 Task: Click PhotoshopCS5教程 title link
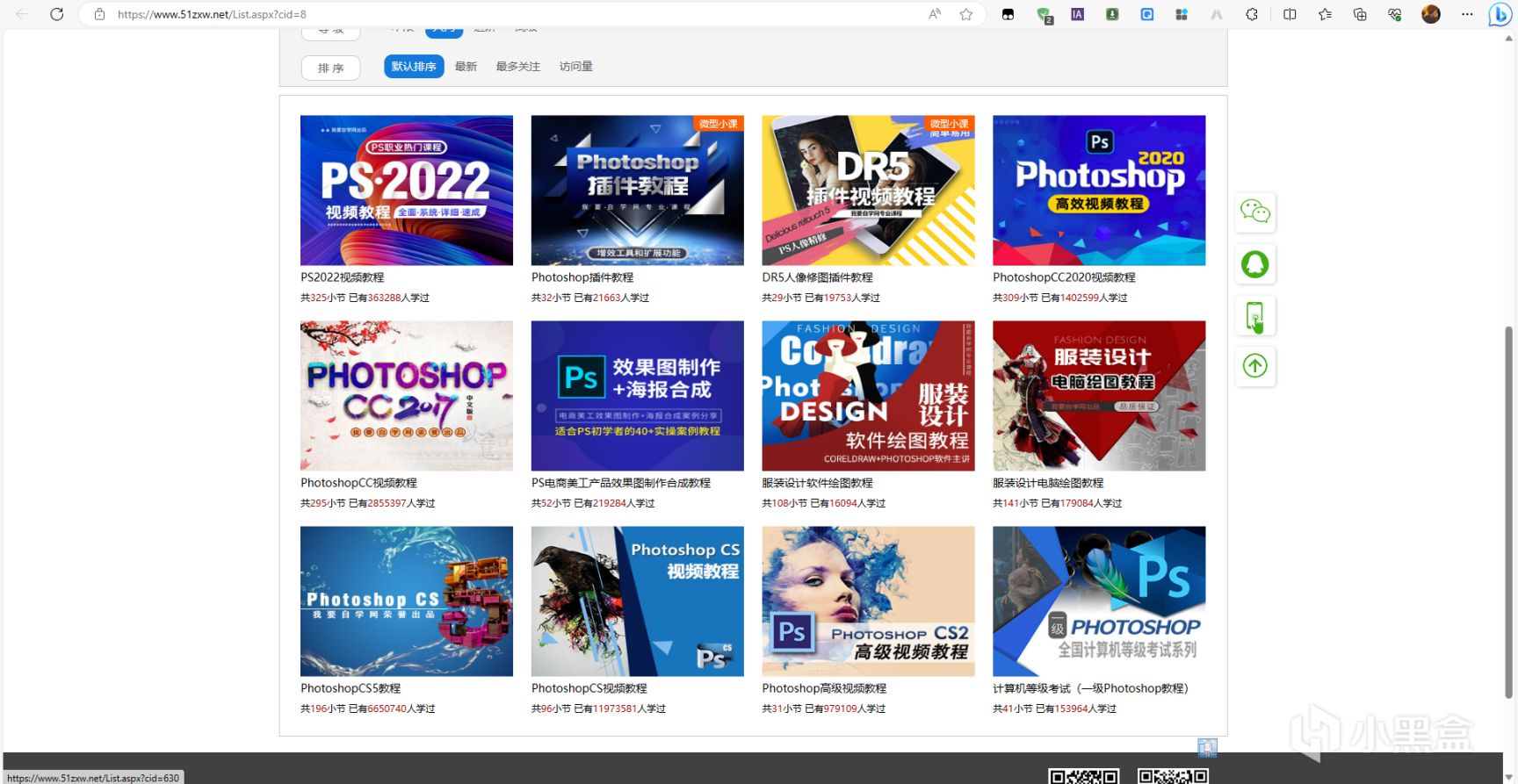(351, 688)
